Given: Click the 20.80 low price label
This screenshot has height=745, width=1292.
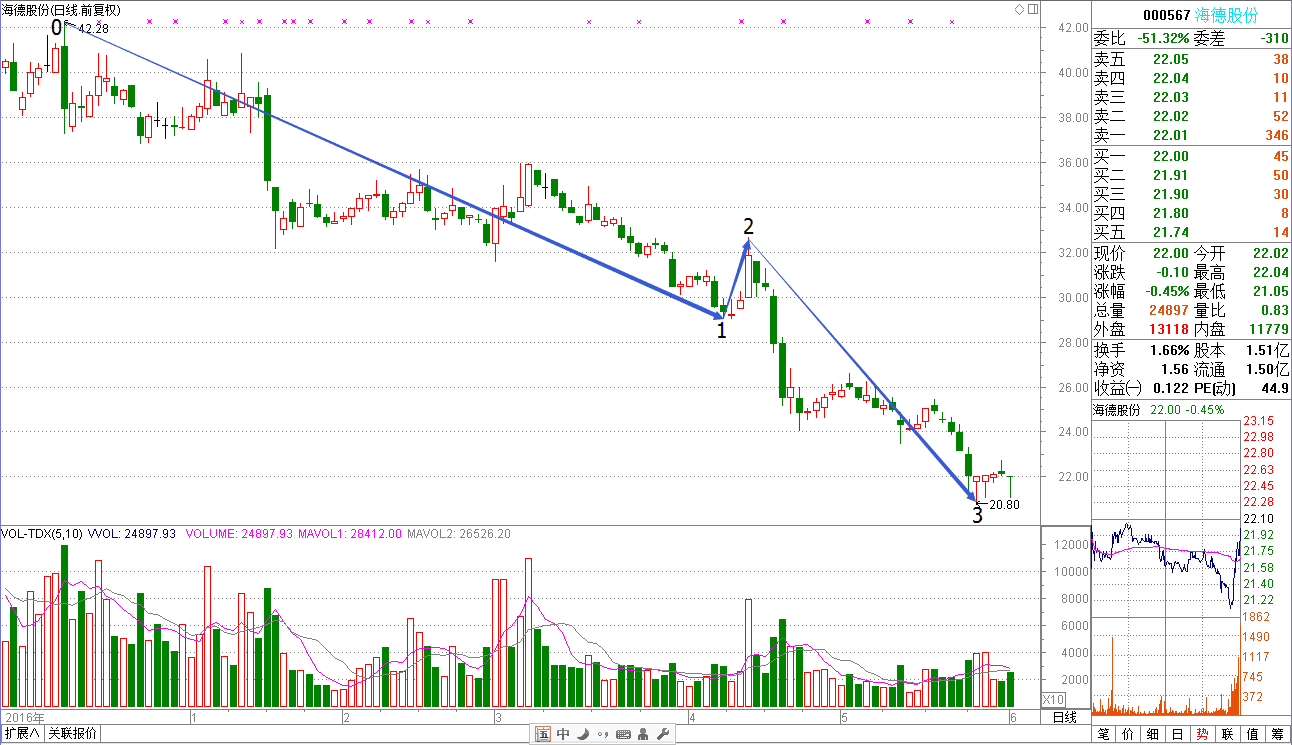Looking at the screenshot, I should 1003,505.
